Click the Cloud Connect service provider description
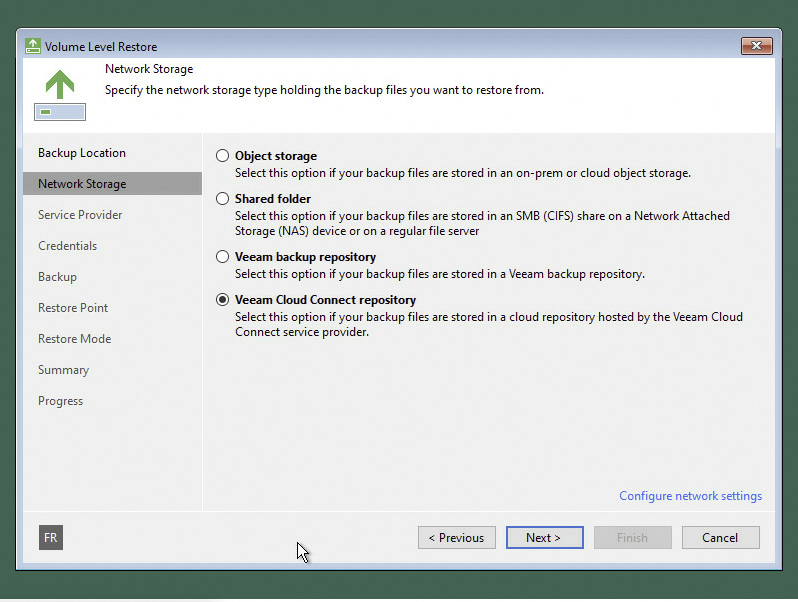 [489, 324]
